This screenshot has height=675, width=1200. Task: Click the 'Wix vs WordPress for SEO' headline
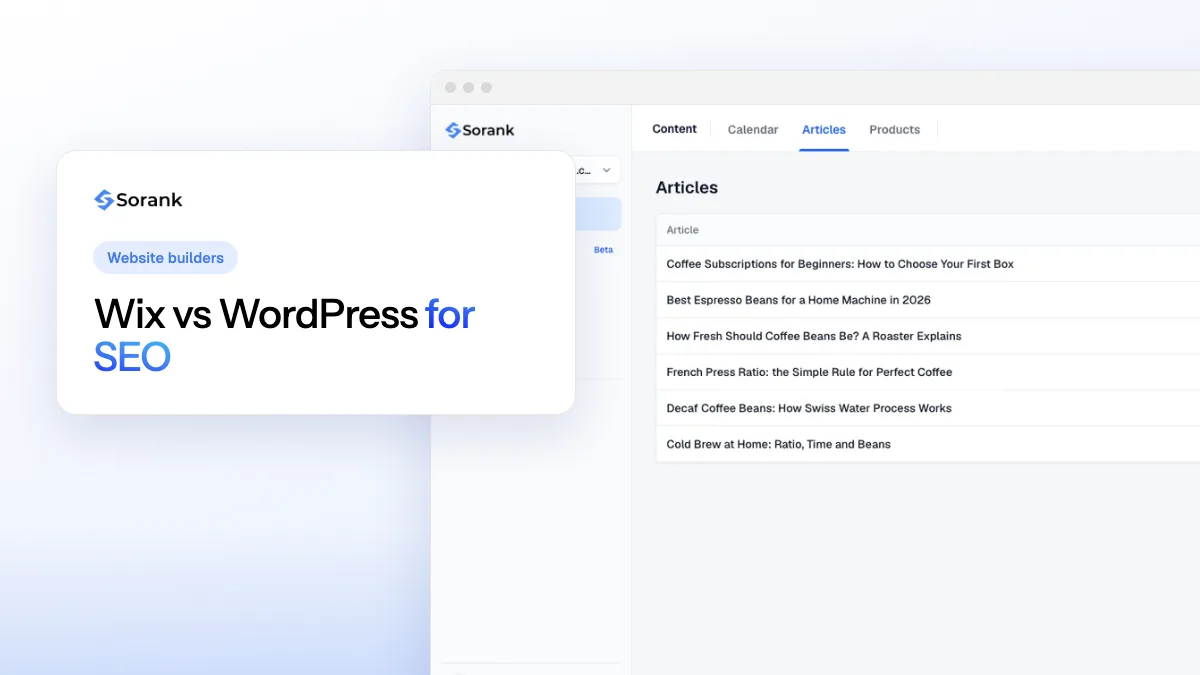(x=284, y=335)
